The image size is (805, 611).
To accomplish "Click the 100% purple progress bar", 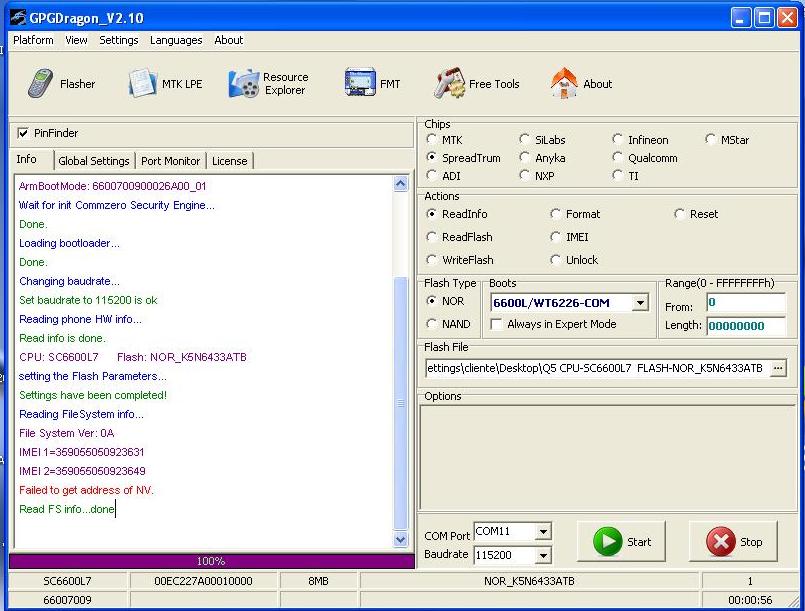I will tap(212, 561).
